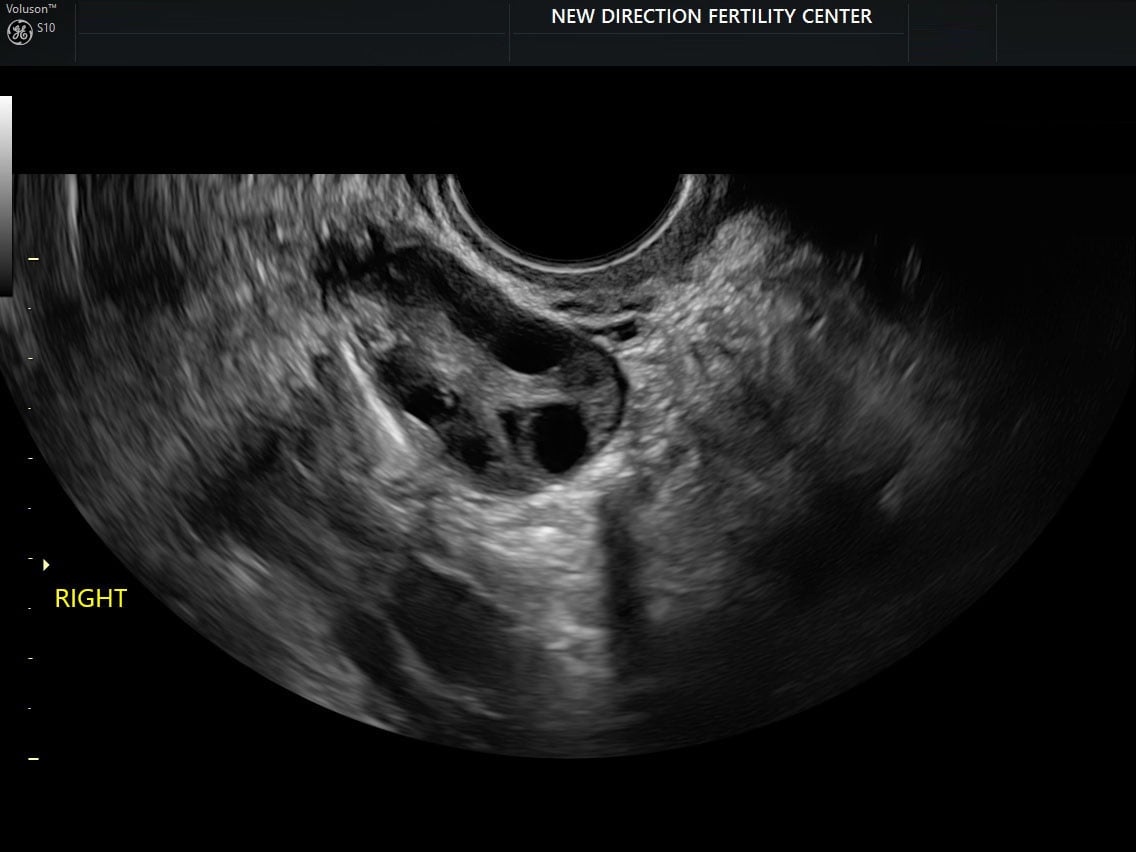Select the yellow RIGHT annotation label
This screenshot has height=852, width=1136.
pos(90,599)
